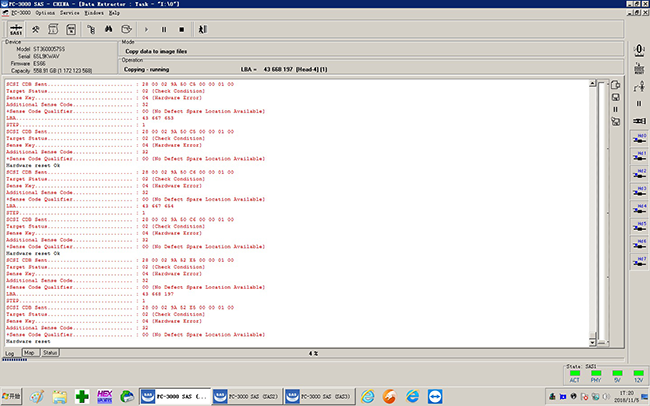Switch to PC-3000 SAS (SAS2) taskbar window
This screenshot has height=406, width=650.
(x=247, y=396)
